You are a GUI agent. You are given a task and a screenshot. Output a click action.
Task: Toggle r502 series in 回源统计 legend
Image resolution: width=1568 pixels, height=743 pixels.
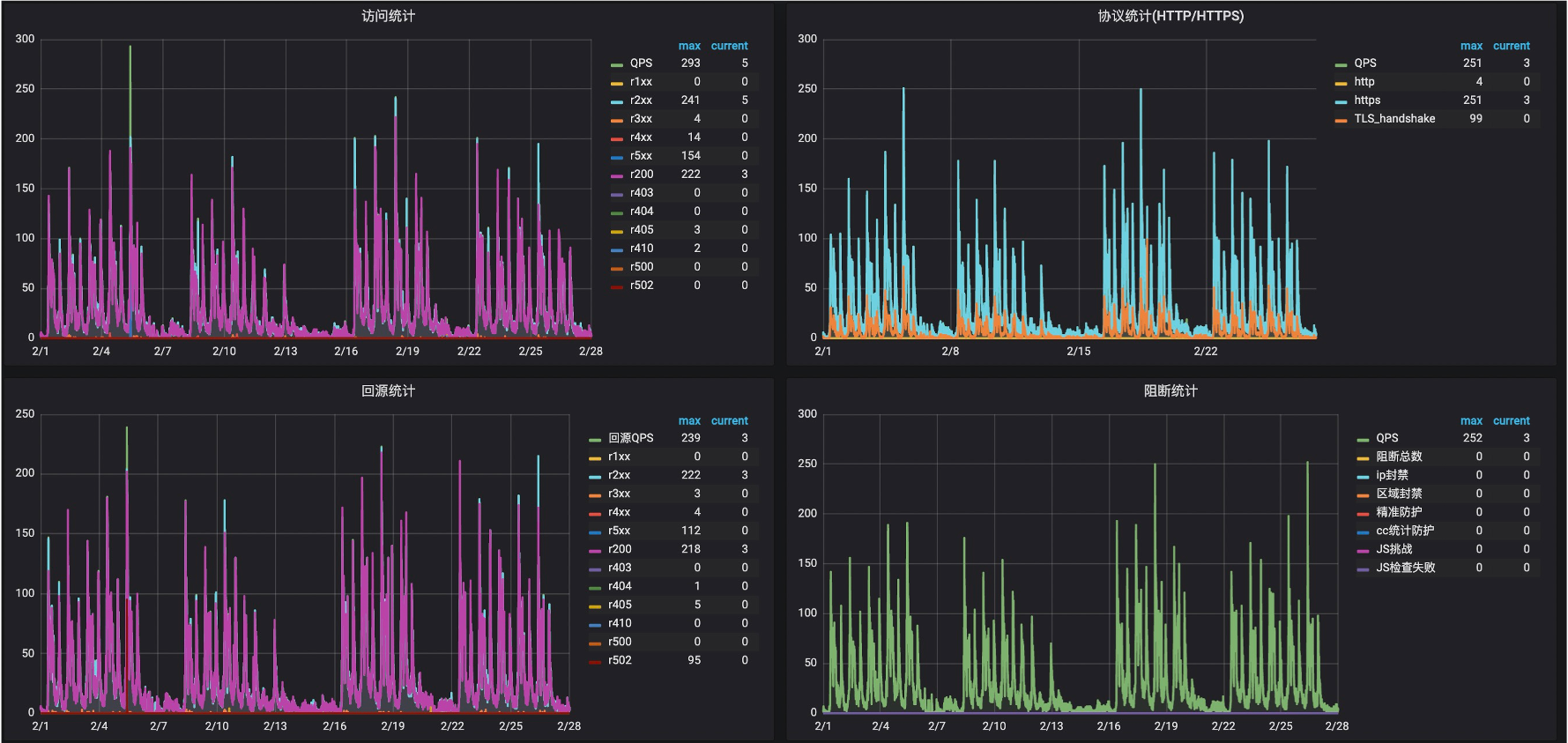pyautogui.click(x=620, y=660)
